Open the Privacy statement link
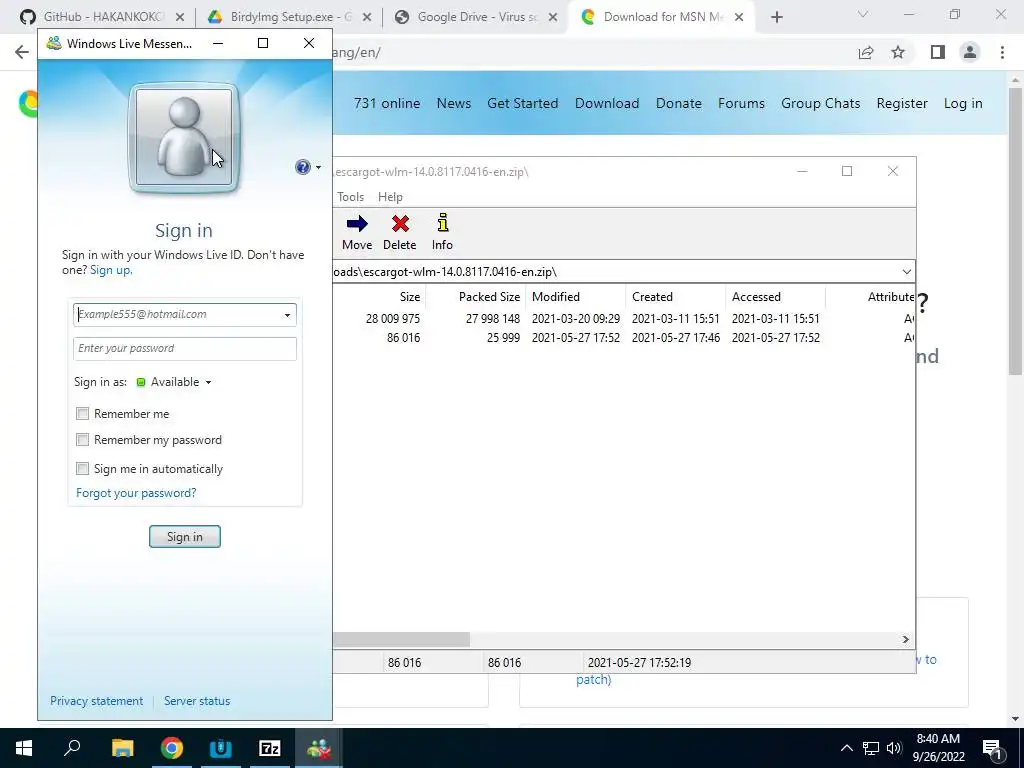 point(97,701)
